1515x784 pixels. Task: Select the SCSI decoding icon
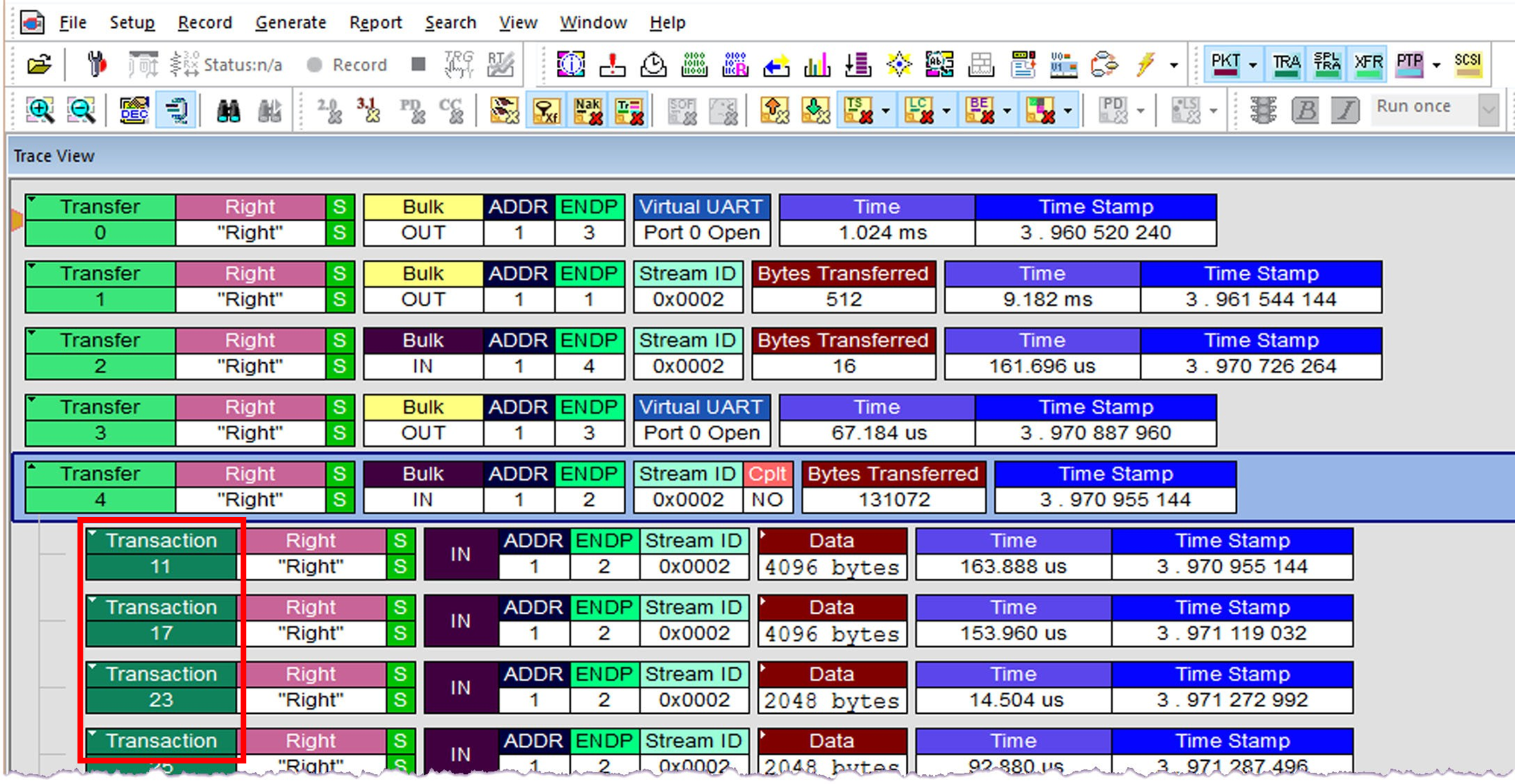pos(1468,64)
